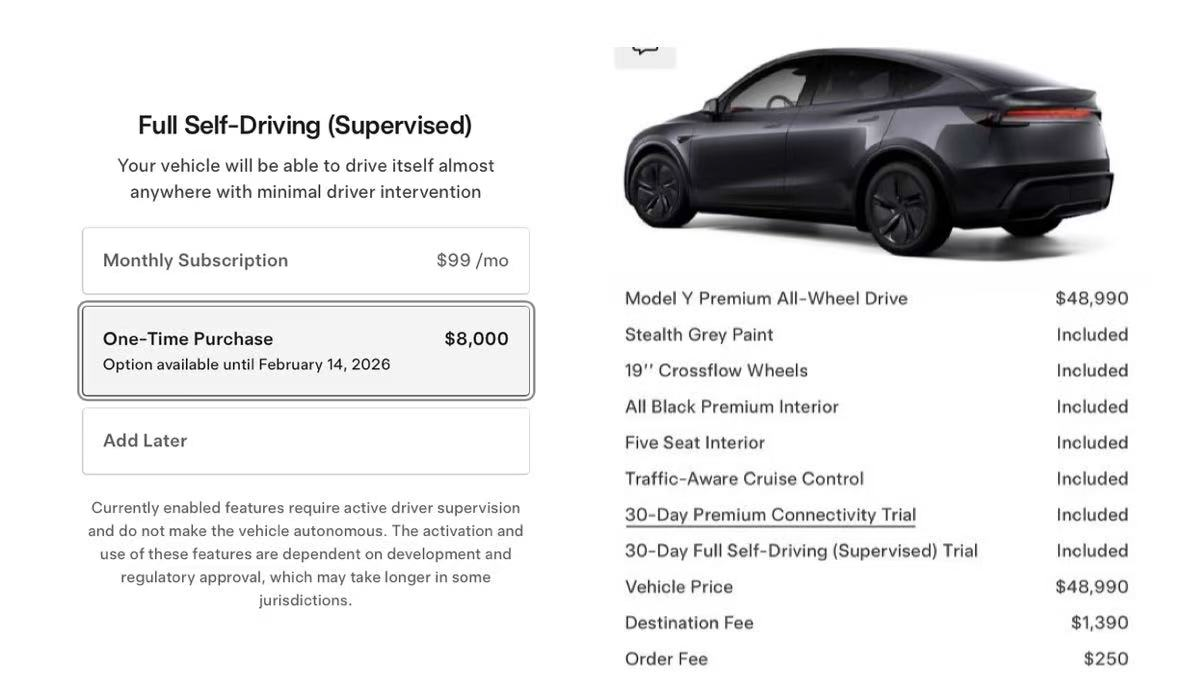This screenshot has height=698, width=1179.
Task: Click the Order Fee label
Action: click(666, 658)
